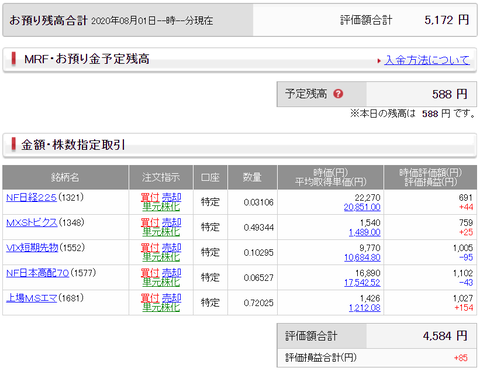
Task: Click 単元株化 for VIX短期先物
Action: pyautogui.click(x=161, y=257)
